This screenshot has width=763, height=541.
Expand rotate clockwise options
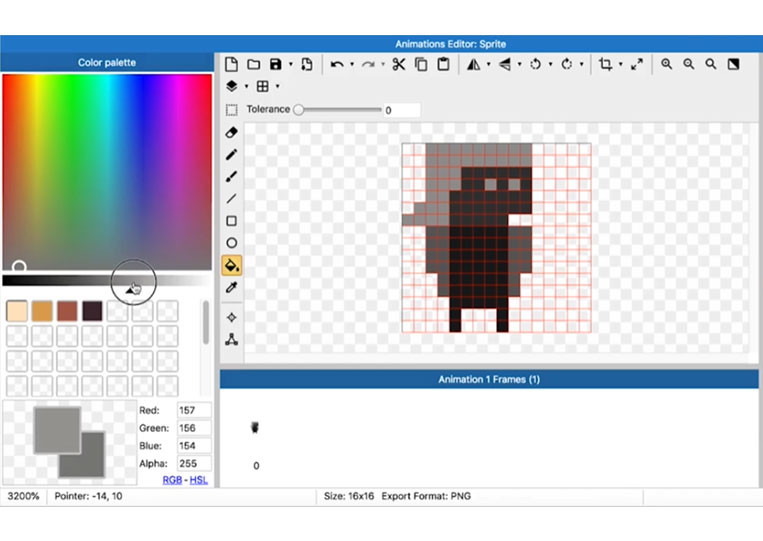pyautogui.click(x=581, y=64)
